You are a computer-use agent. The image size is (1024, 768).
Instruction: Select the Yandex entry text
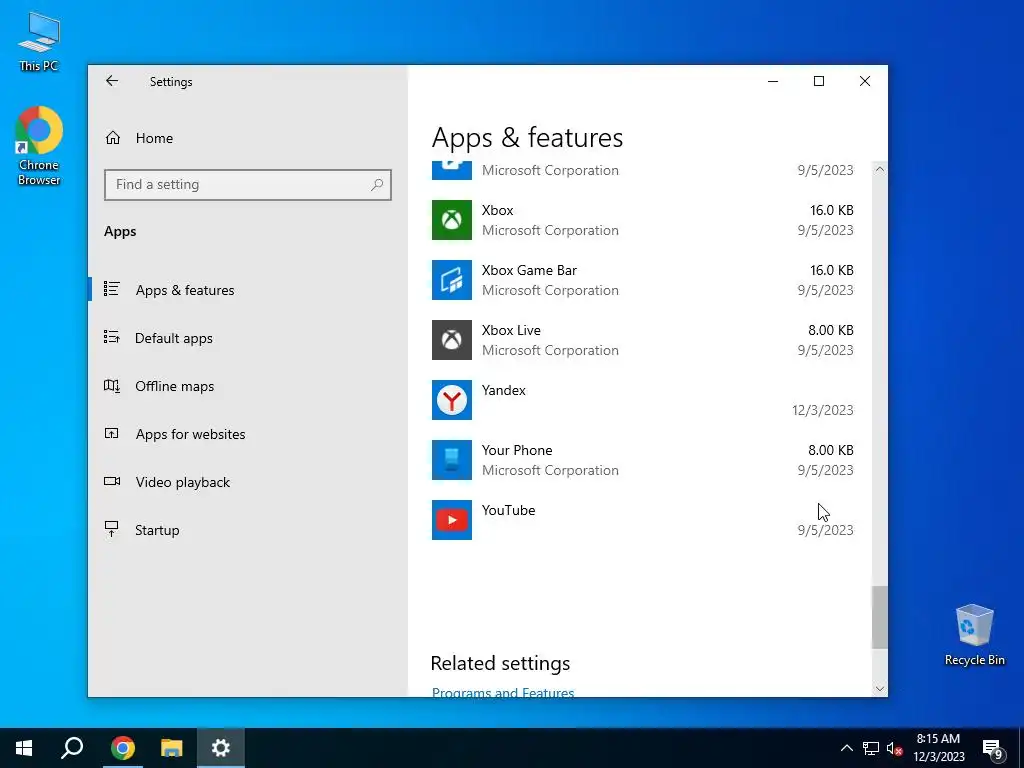[x=504, y=391]
